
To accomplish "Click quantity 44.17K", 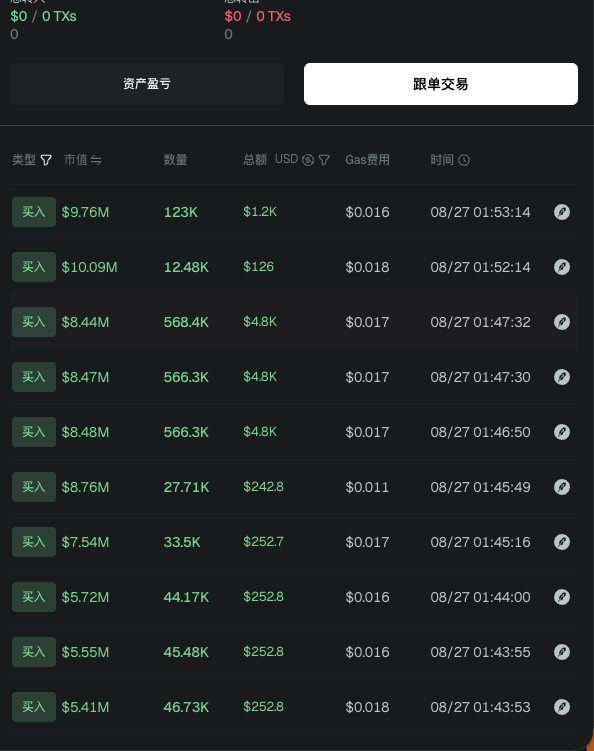I will (186, 597).
